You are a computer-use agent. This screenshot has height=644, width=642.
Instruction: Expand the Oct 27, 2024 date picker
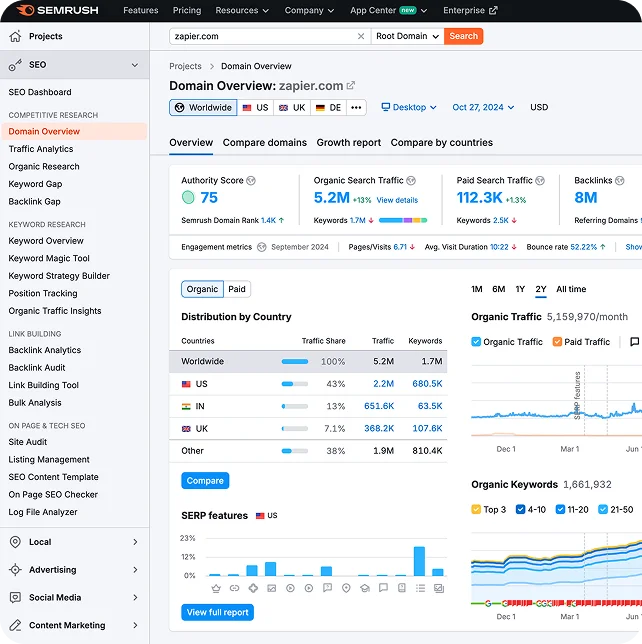click(x=483, y=108)
